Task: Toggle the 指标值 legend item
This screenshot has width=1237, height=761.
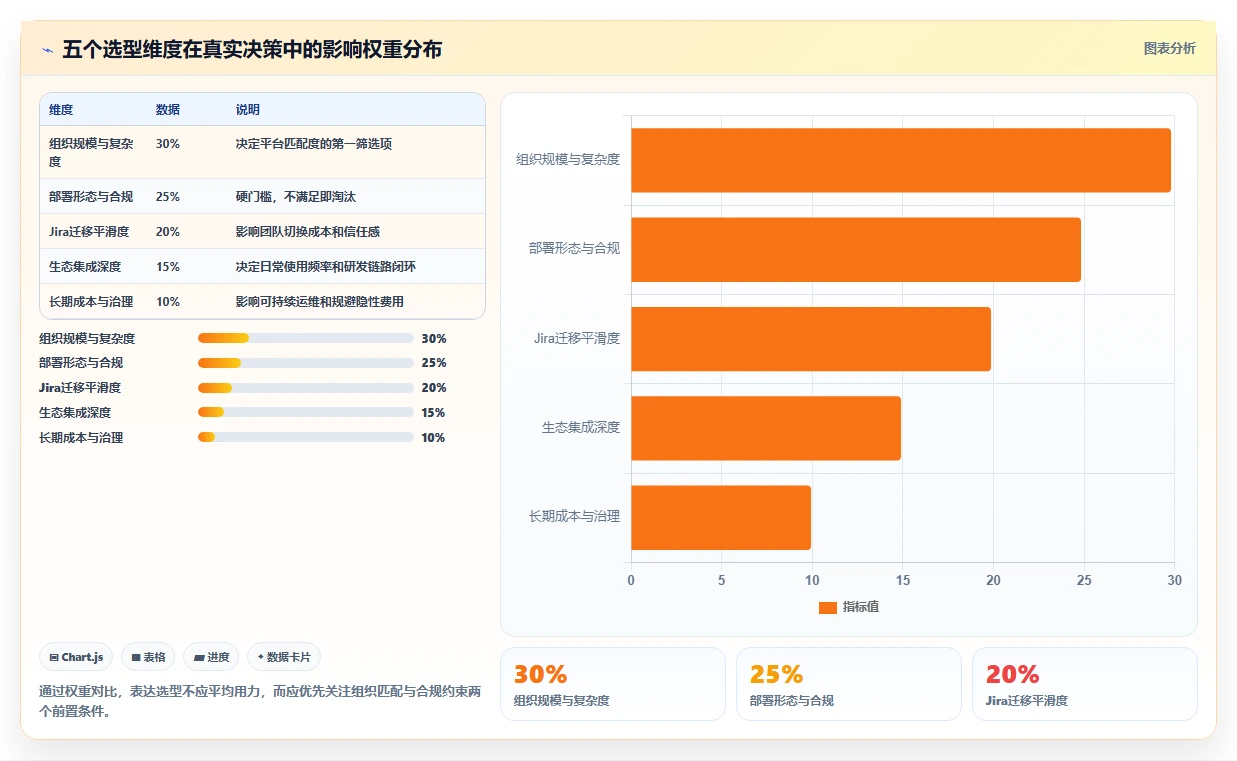Action: [849, 607]
